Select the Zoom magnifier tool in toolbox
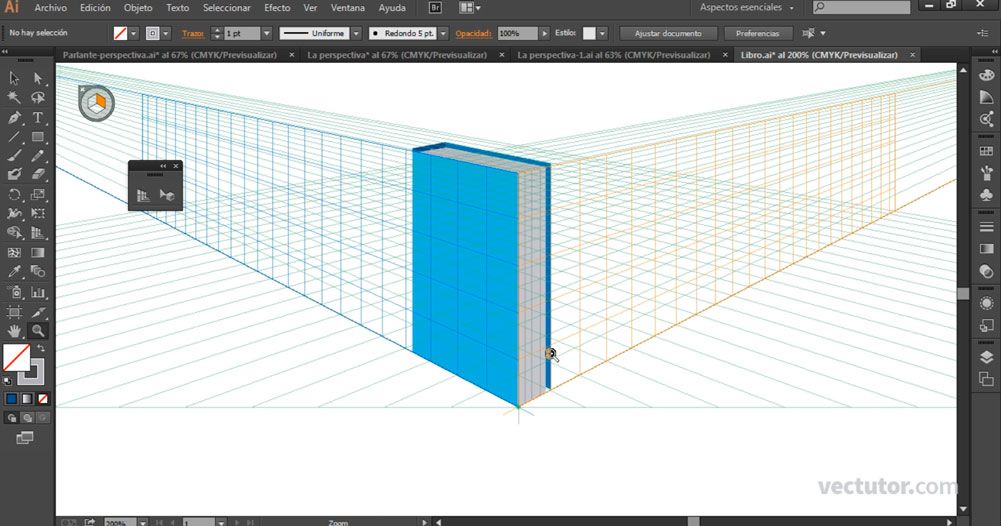1001x526 pixels. point(38,331)
